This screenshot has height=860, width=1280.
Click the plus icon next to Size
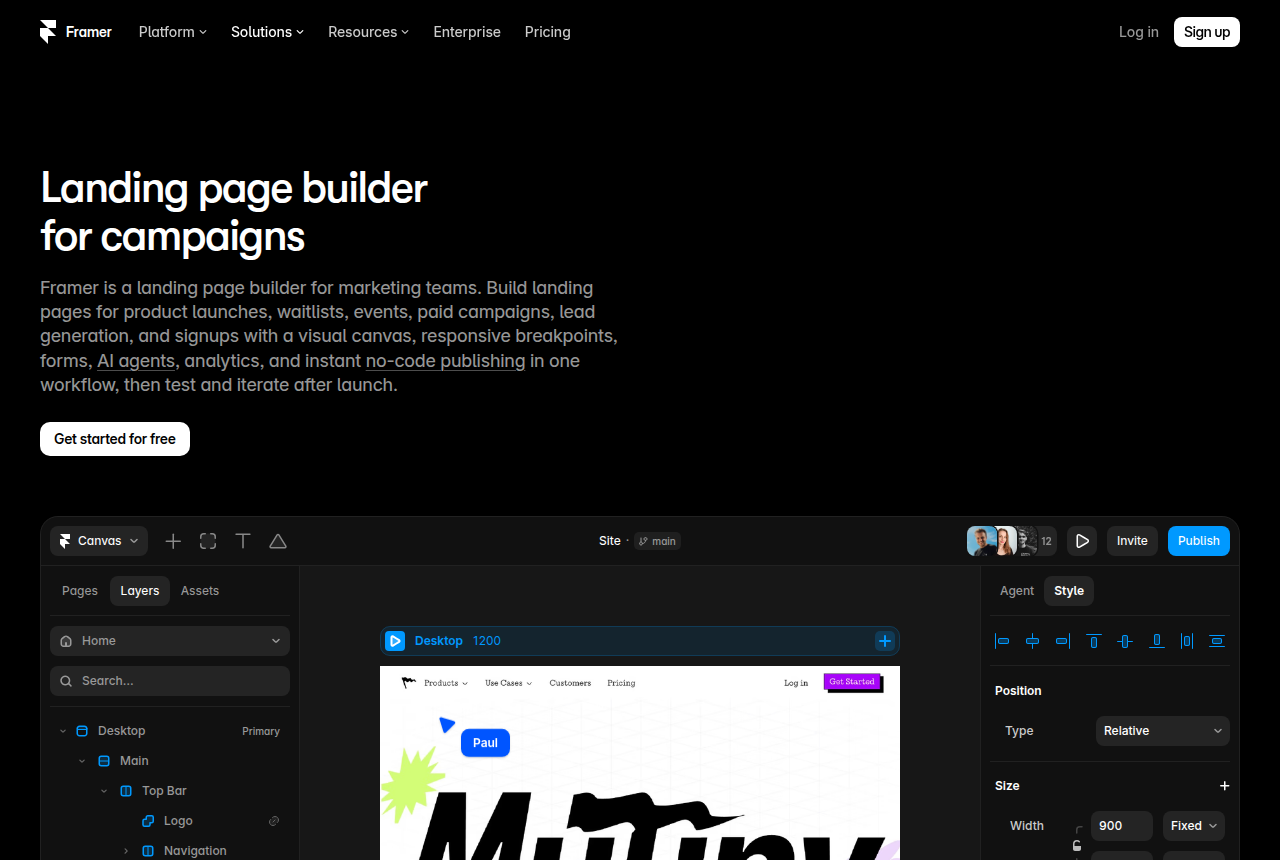(x=1224, y=786)
